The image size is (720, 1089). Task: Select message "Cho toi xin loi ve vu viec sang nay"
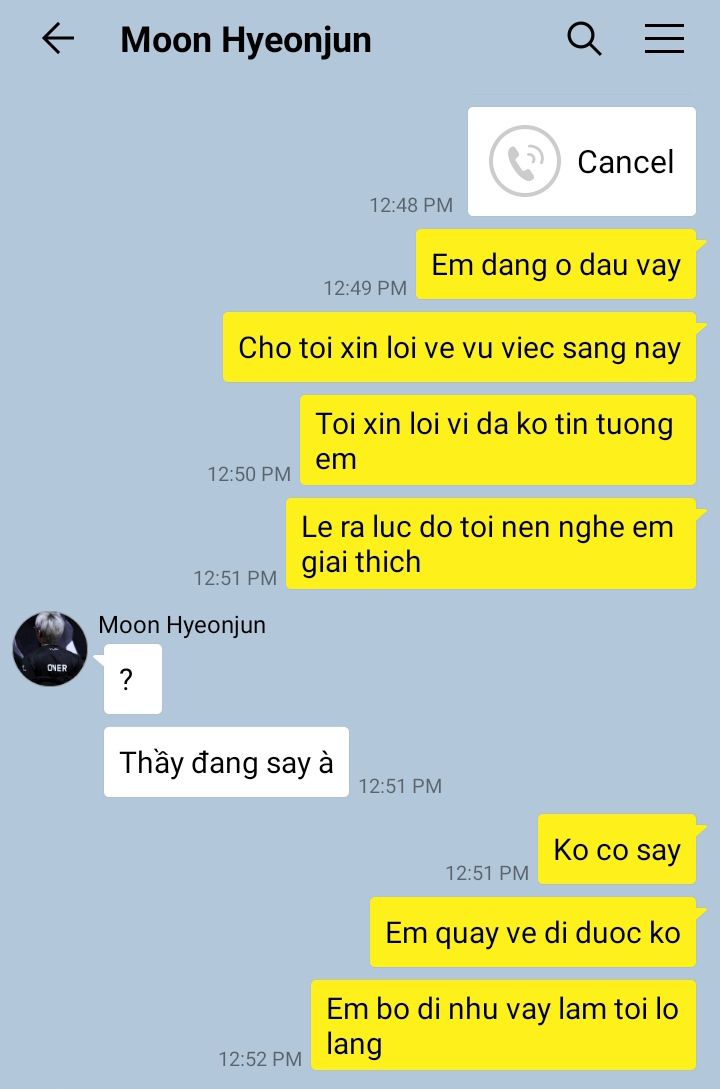[x=459, y=347]
